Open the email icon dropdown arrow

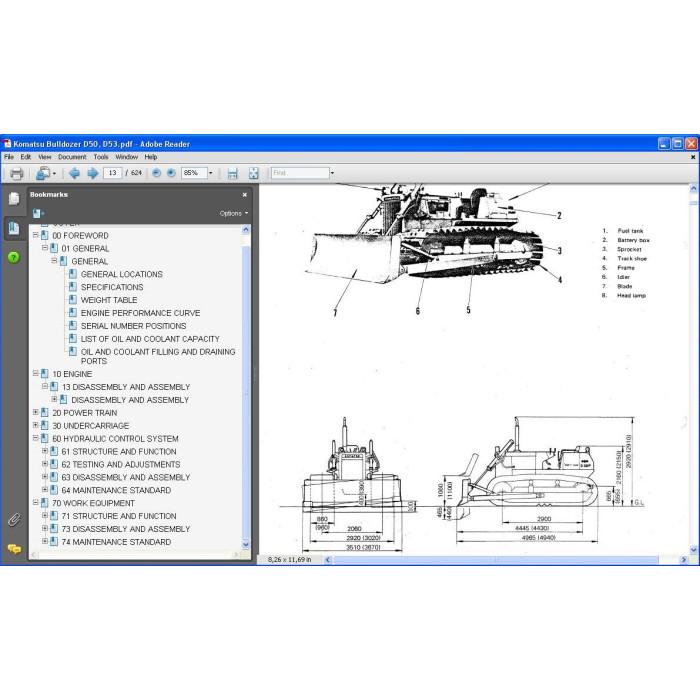tap(54, 173)
